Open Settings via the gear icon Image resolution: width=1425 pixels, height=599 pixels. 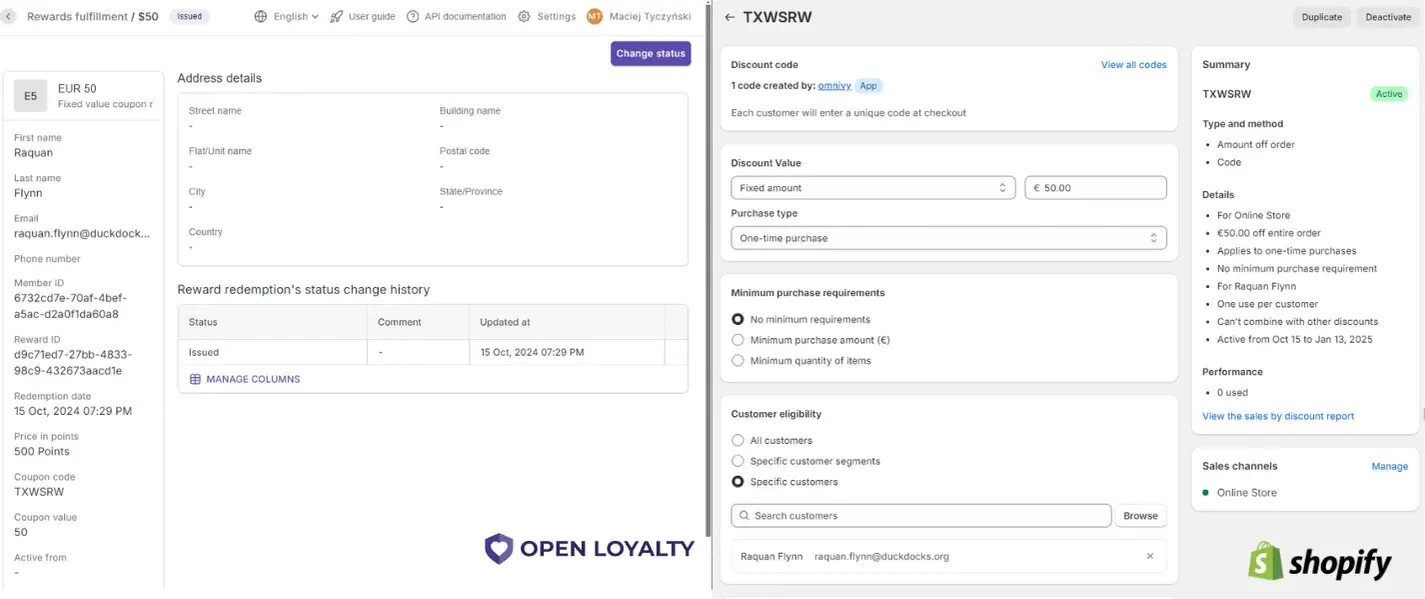coord(524,17)
